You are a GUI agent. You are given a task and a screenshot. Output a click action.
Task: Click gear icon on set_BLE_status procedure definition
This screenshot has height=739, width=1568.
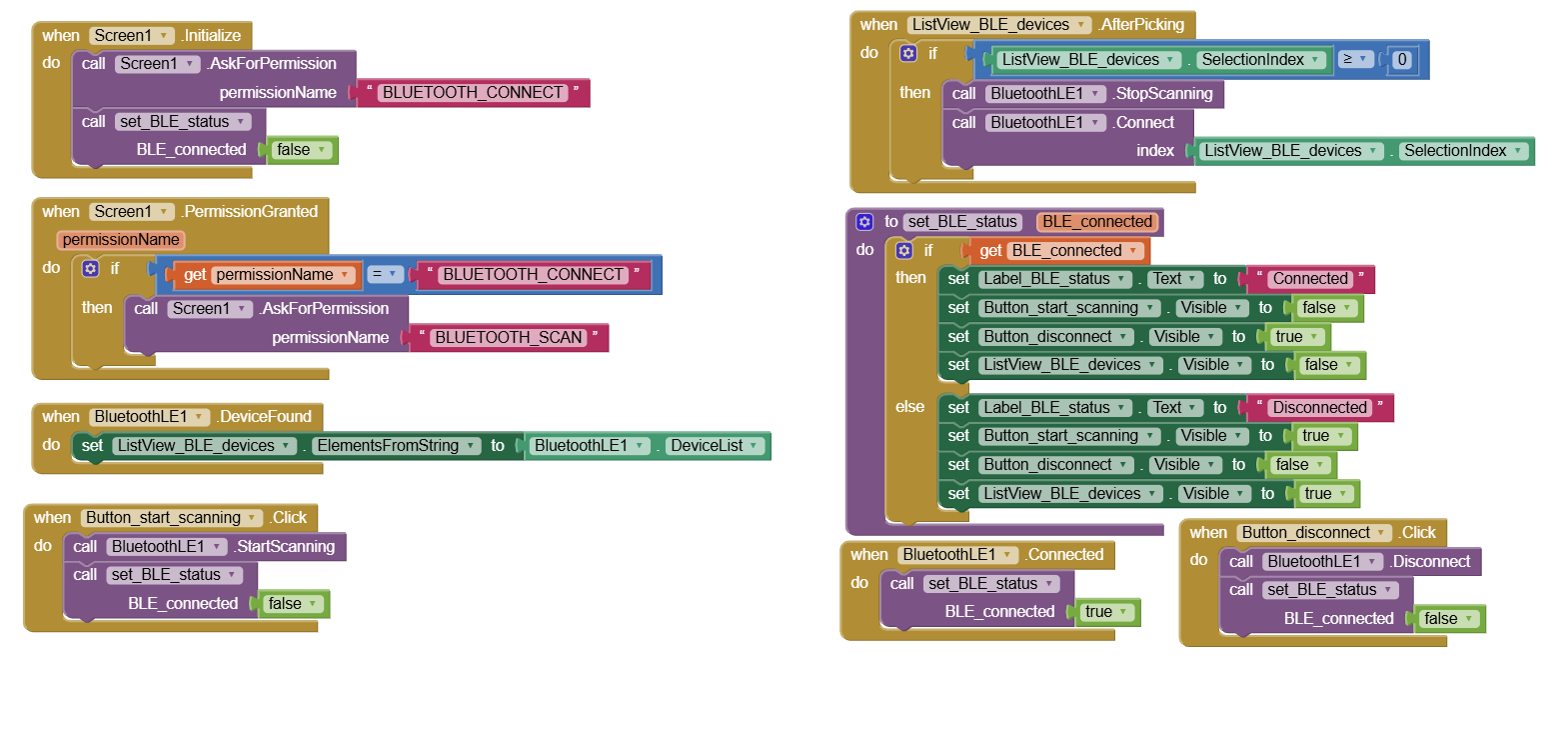click(x=864, y=222)
